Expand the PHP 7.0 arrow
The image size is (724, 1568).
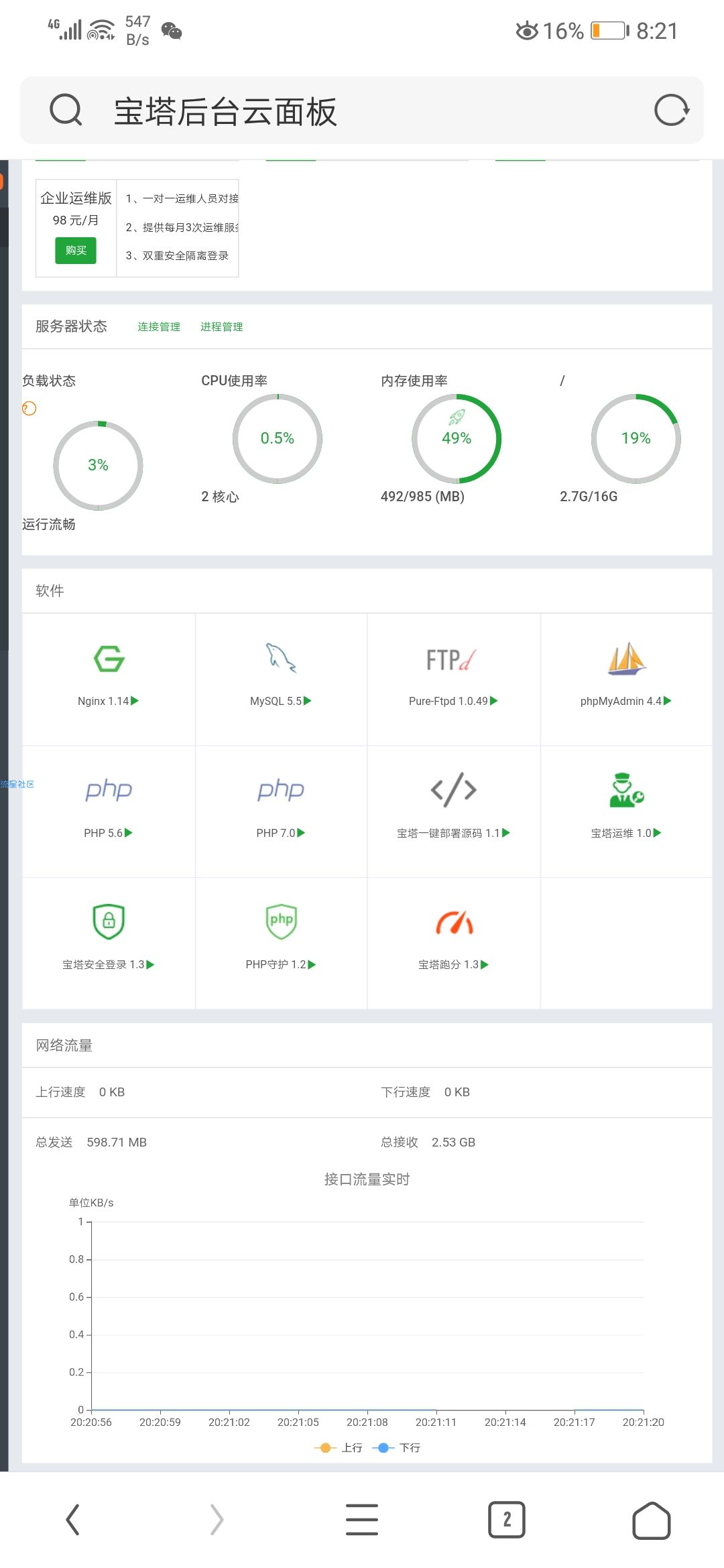302,833
